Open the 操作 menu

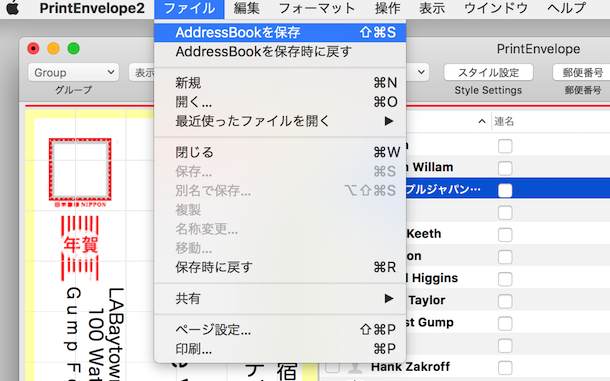[x=387, y=8]
